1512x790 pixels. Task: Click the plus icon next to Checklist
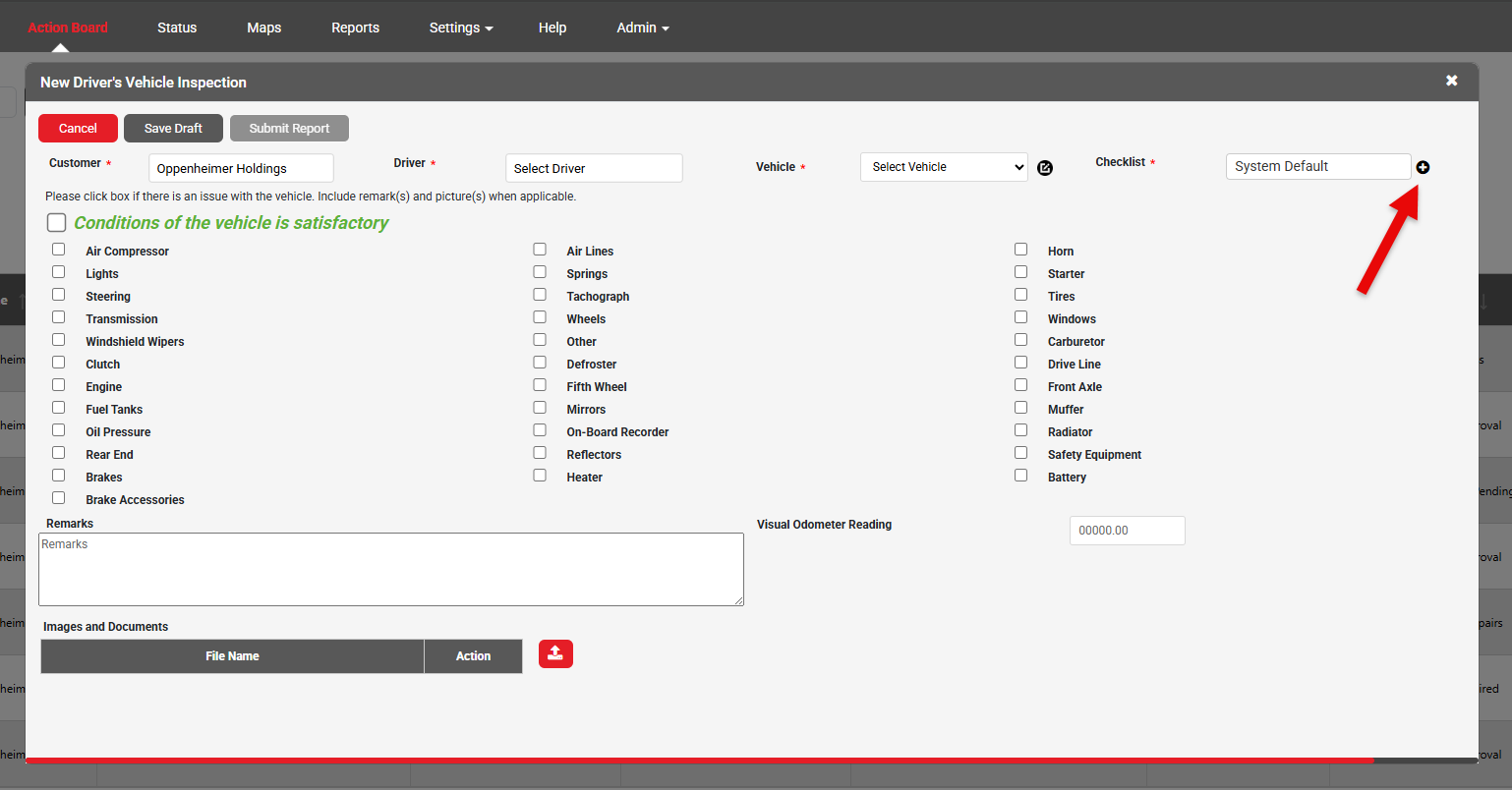(1423, 167)
